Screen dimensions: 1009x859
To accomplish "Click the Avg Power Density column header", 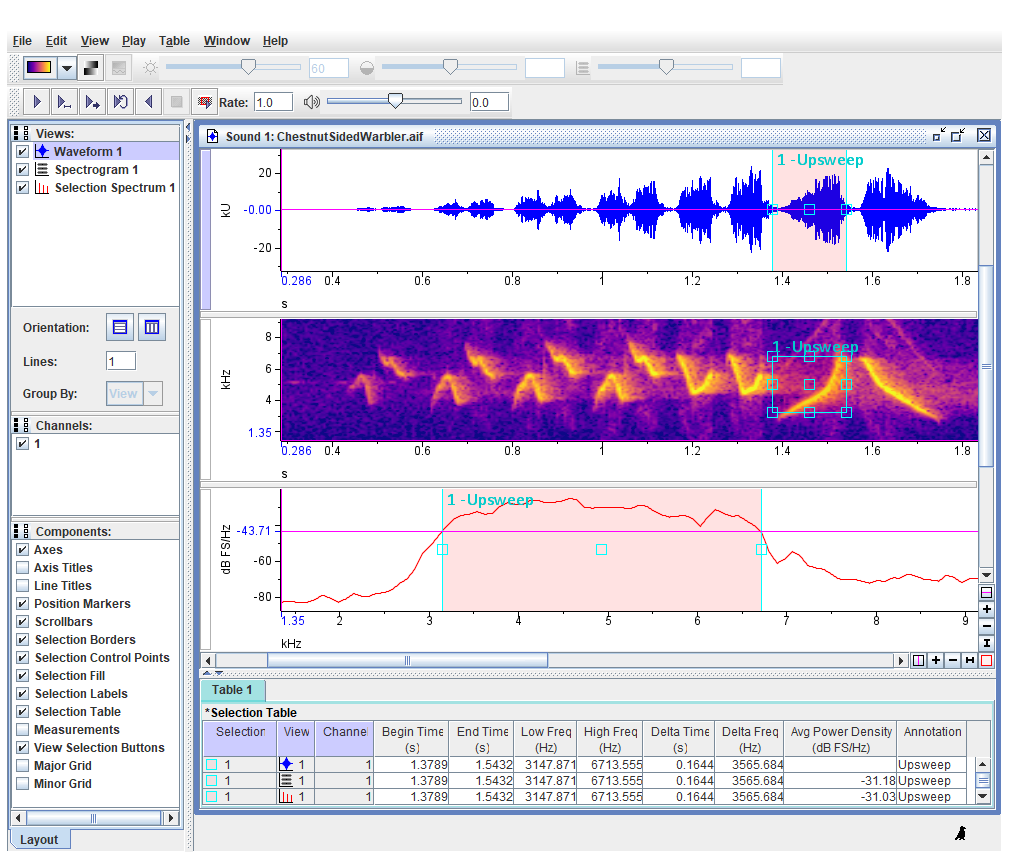I will pos(840,739).
